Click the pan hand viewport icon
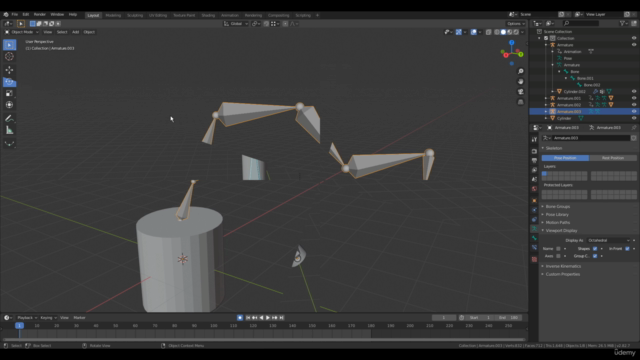The width and height of the screenshot is (640, 360). point(520,82)
